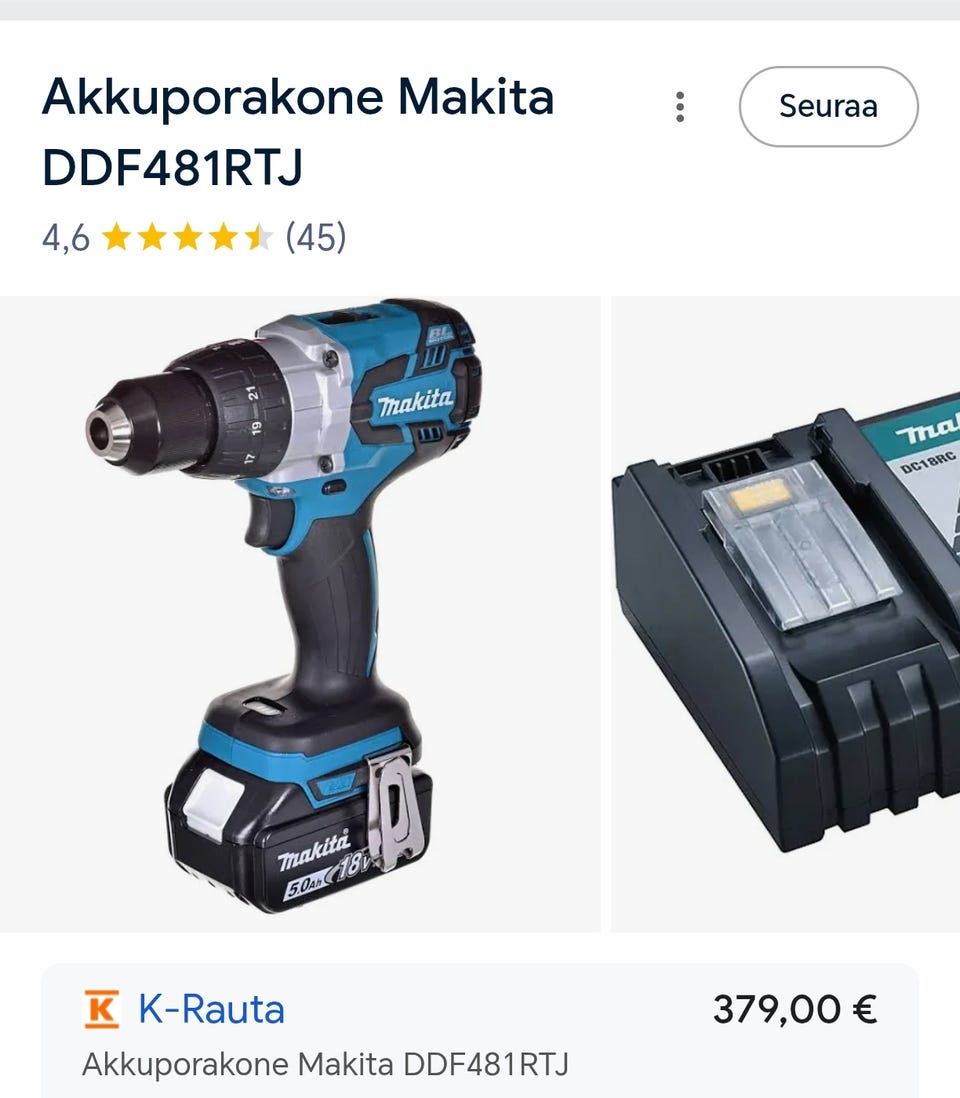Click the Makita logo on the drill body
Image resolution: width=960 pixels, height=1098 pixels.
coord(415,402)
